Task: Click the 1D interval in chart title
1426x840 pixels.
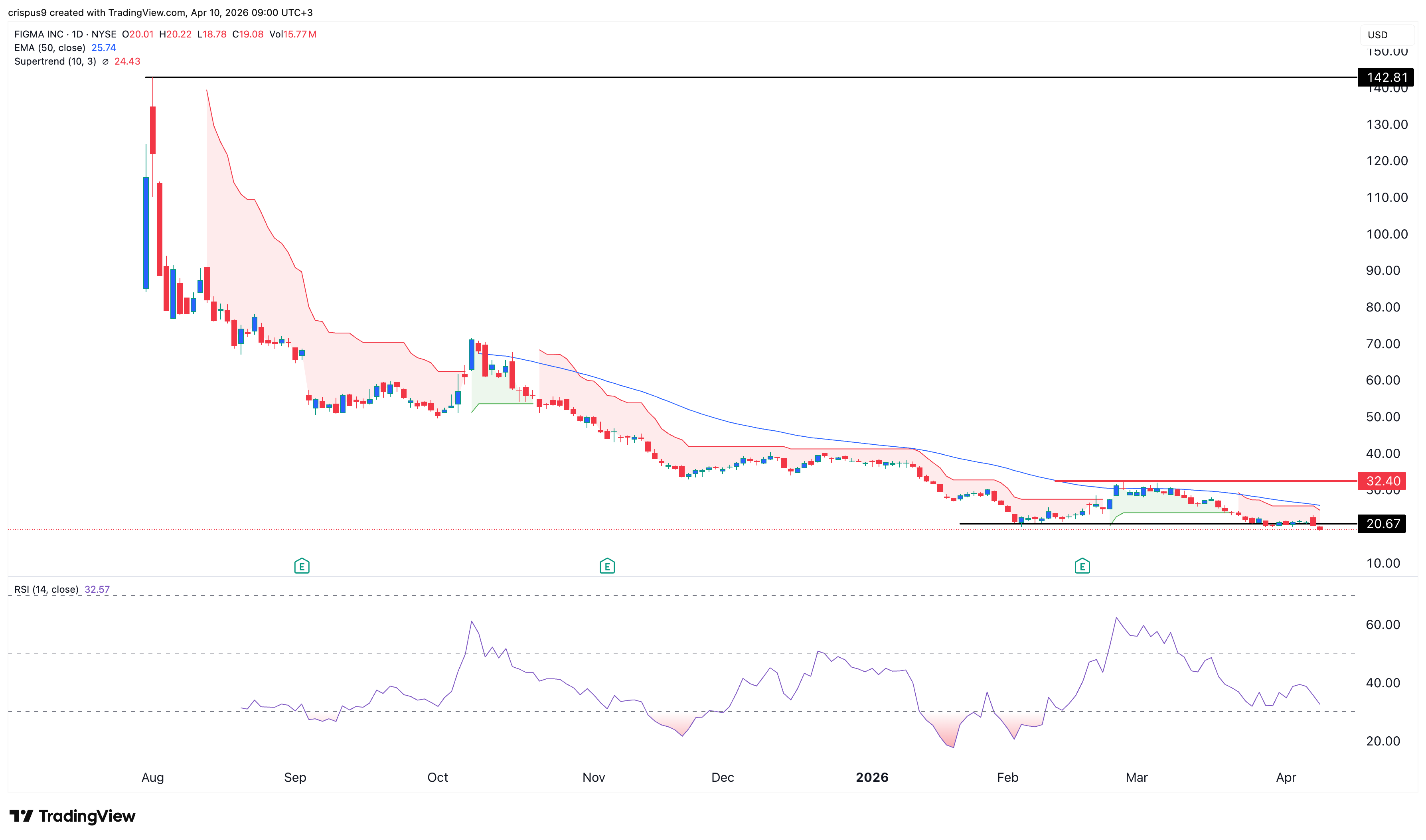Action: tap(77, 35)
